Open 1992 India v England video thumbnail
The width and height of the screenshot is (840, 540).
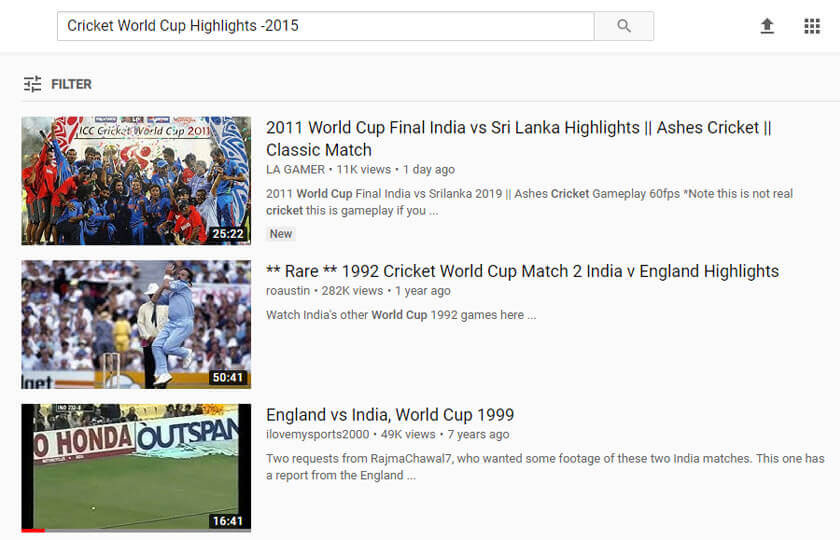tap(136, 324)
